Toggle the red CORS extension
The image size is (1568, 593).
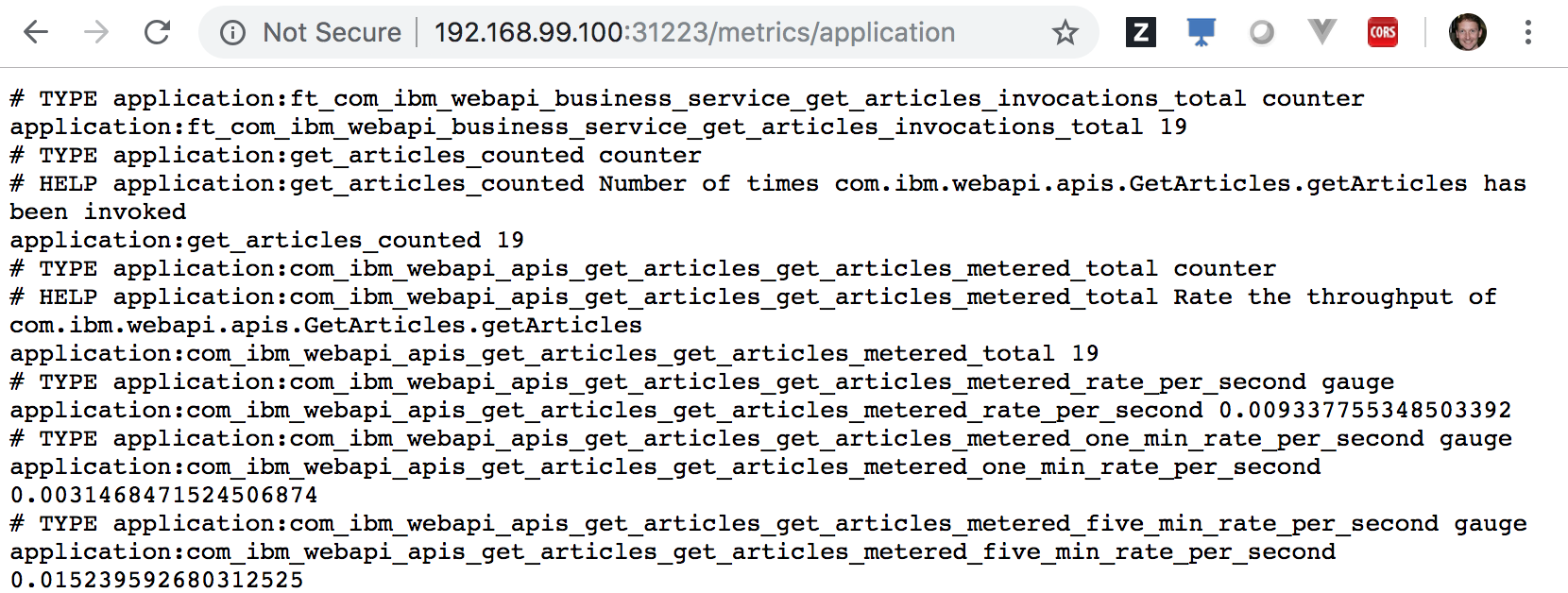pos(1382,33)
